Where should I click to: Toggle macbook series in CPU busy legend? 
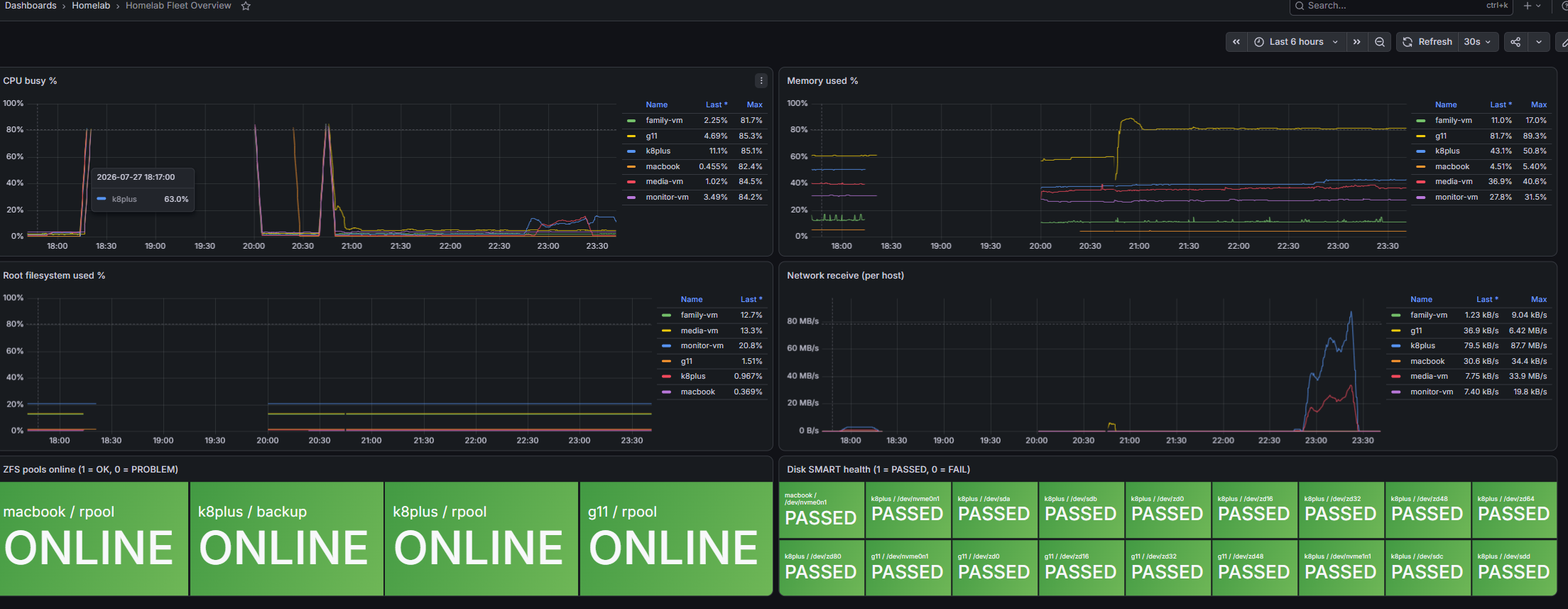click(x=663, y=166)
